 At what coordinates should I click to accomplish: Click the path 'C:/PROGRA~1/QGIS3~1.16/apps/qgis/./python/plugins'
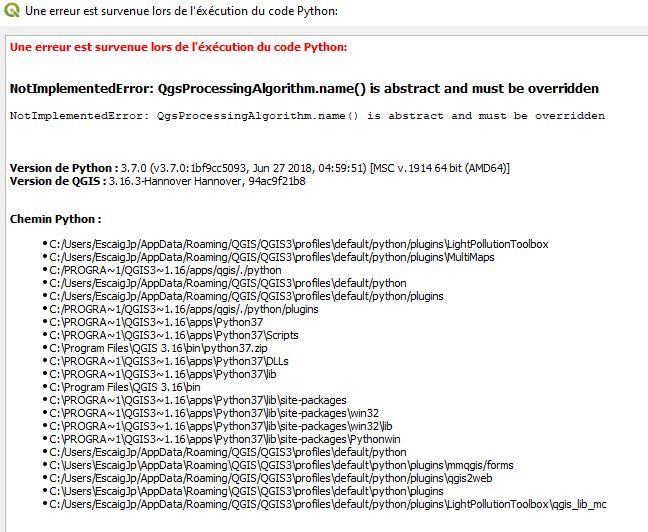point(184,309)
